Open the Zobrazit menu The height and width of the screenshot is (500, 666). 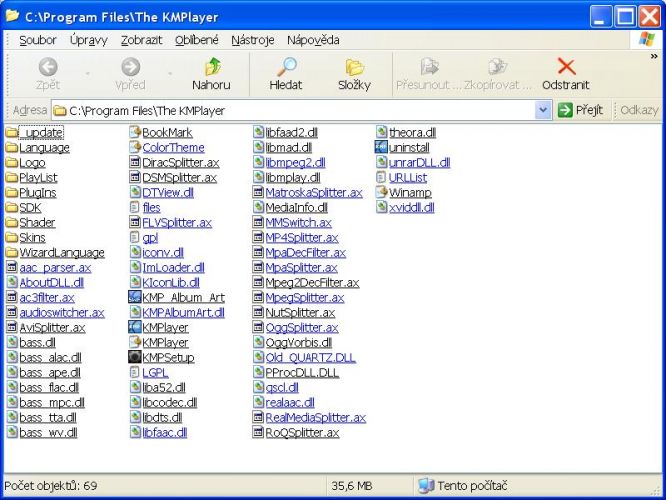pyautogui.click(x=141, y=40)
